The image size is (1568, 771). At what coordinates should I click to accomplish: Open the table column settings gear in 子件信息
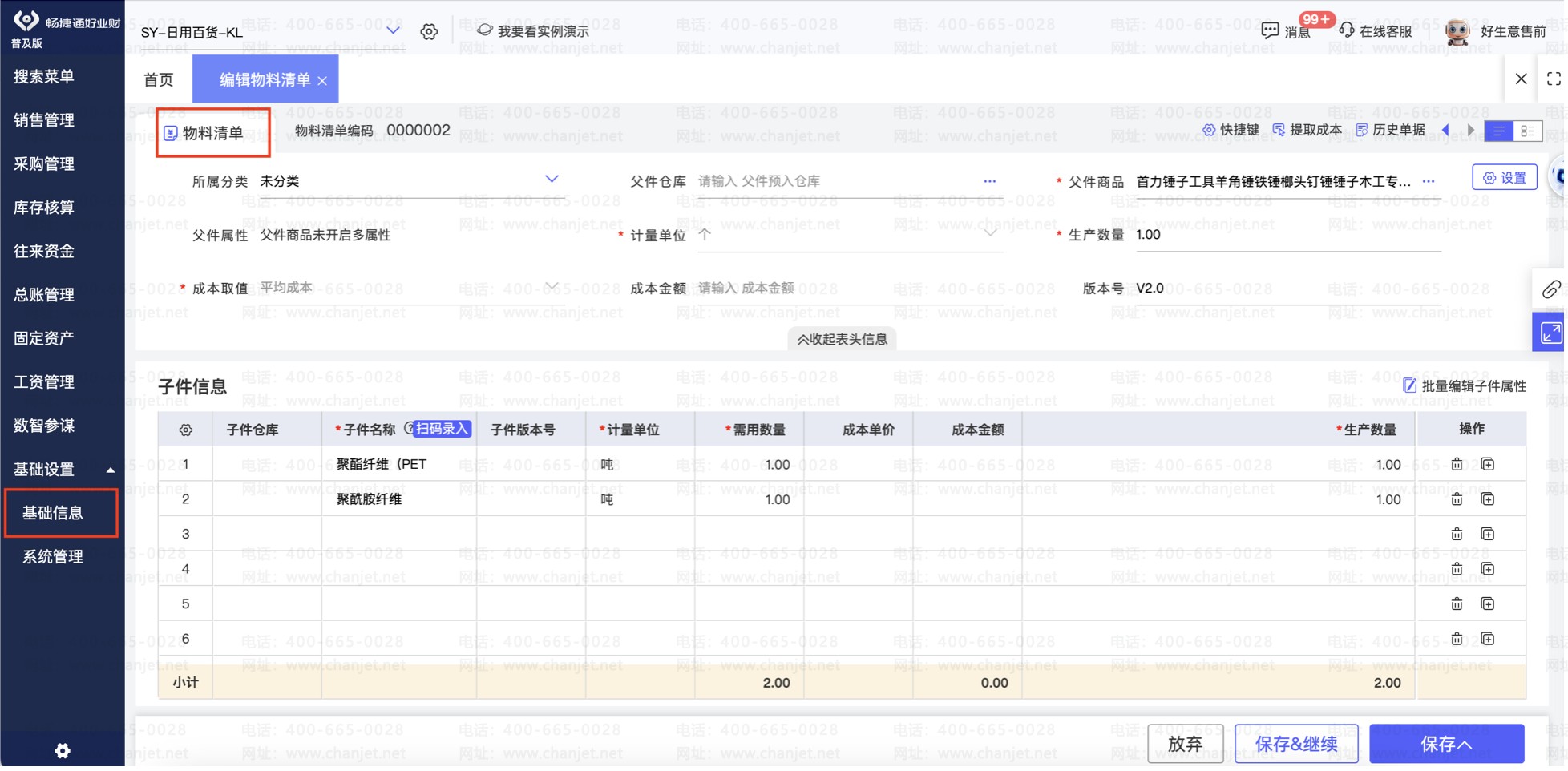(185, 430)
